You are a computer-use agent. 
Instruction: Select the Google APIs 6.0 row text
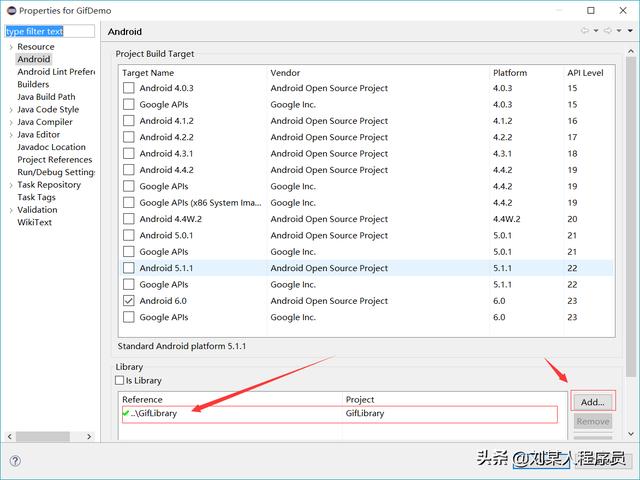pos(164,317)
